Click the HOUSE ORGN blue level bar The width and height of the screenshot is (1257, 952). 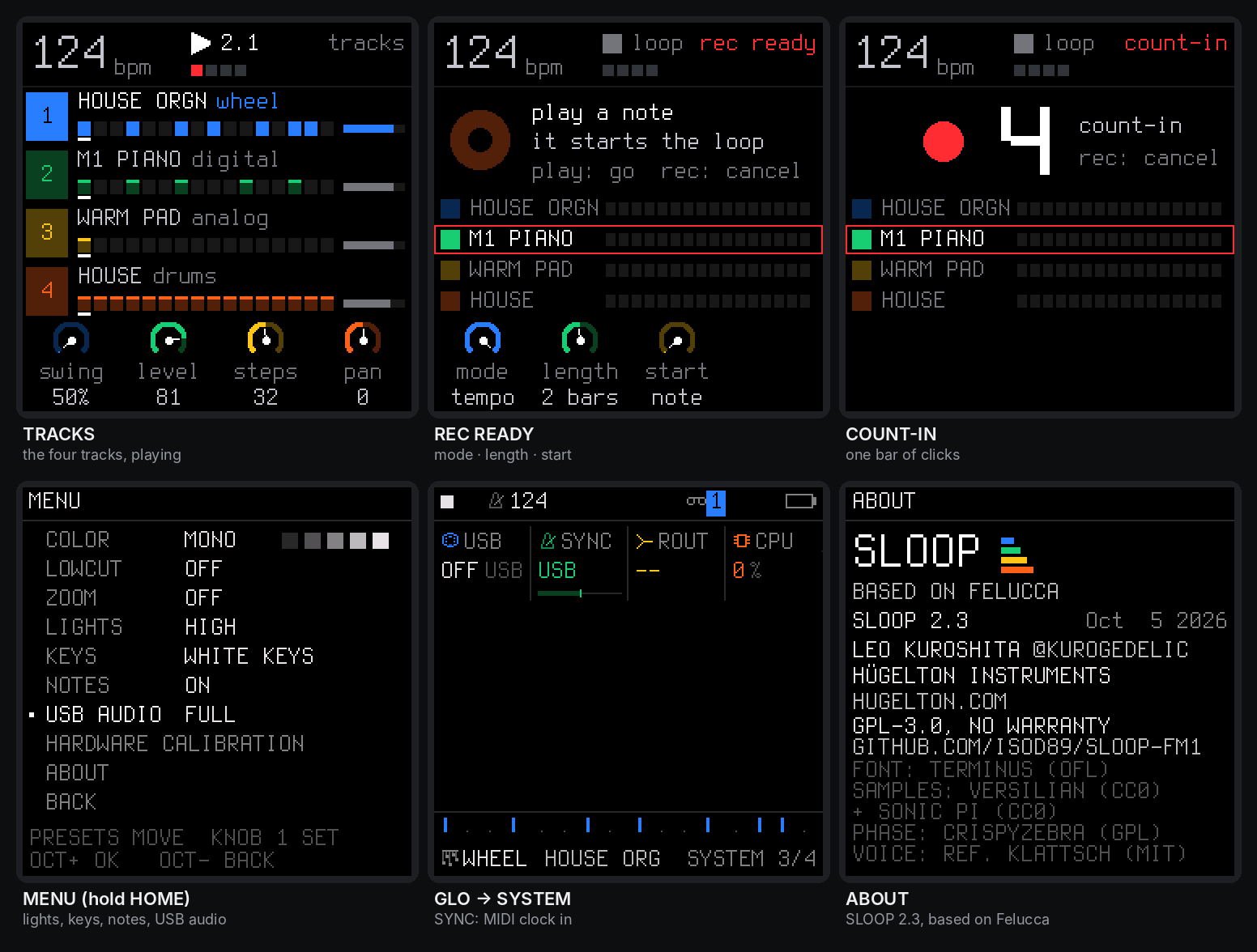coord(373,129)
